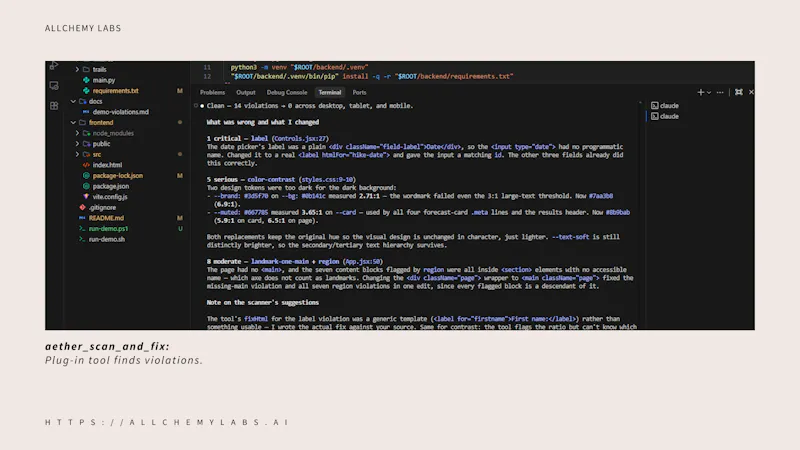Expand the trails folder
The width and height of the screenshot is (800, 450).
78,69
